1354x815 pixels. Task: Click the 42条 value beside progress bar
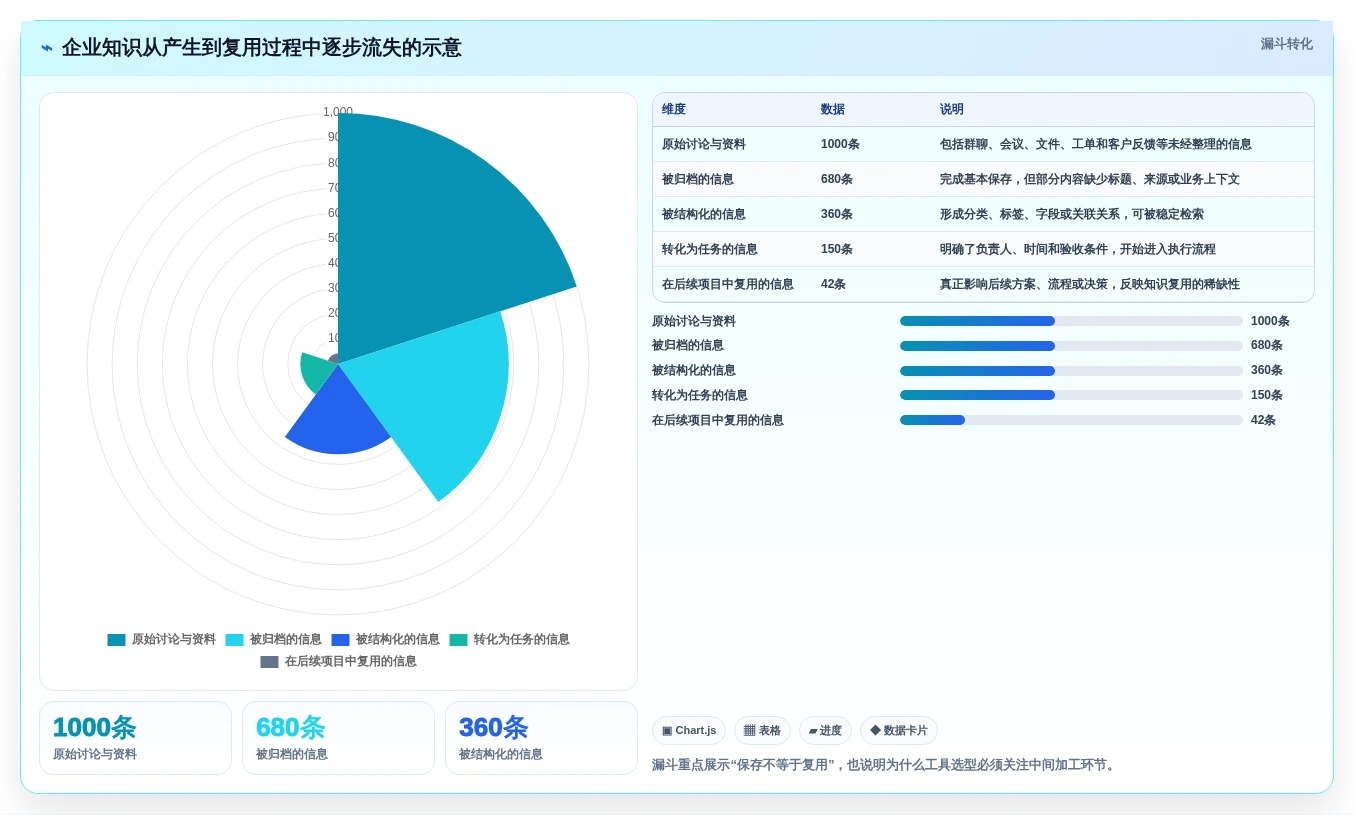click(x=1263, y=421)
